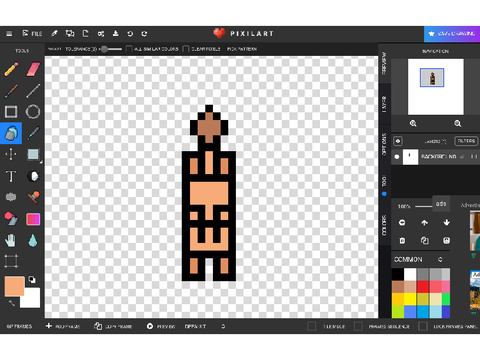This screenshot has height=360, width=480.
Task: Click the pen edit icon in top toolbar
Action: pyautogui.click(x=55, y=34)
